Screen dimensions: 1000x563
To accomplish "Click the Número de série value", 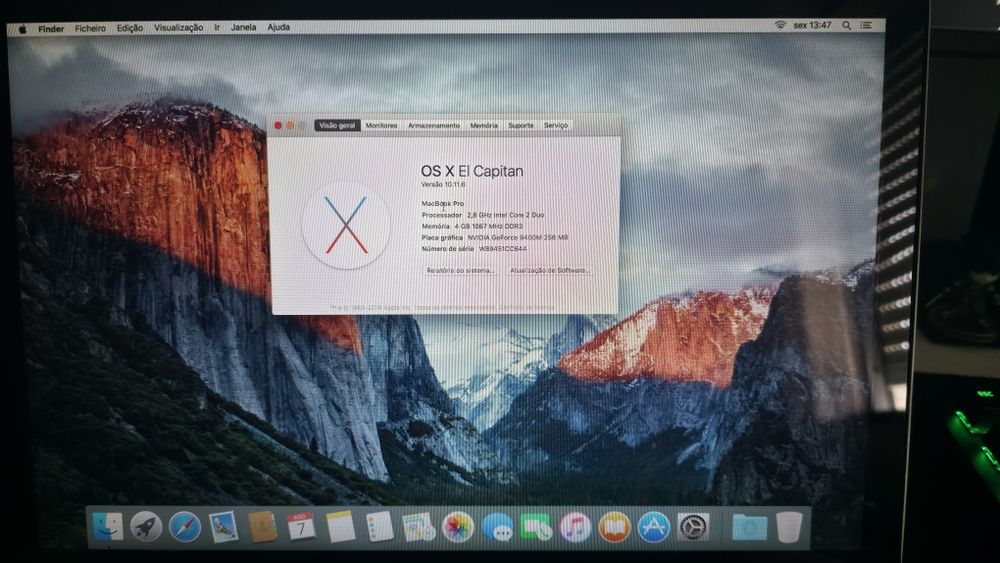I will click(x=503, y=249).
